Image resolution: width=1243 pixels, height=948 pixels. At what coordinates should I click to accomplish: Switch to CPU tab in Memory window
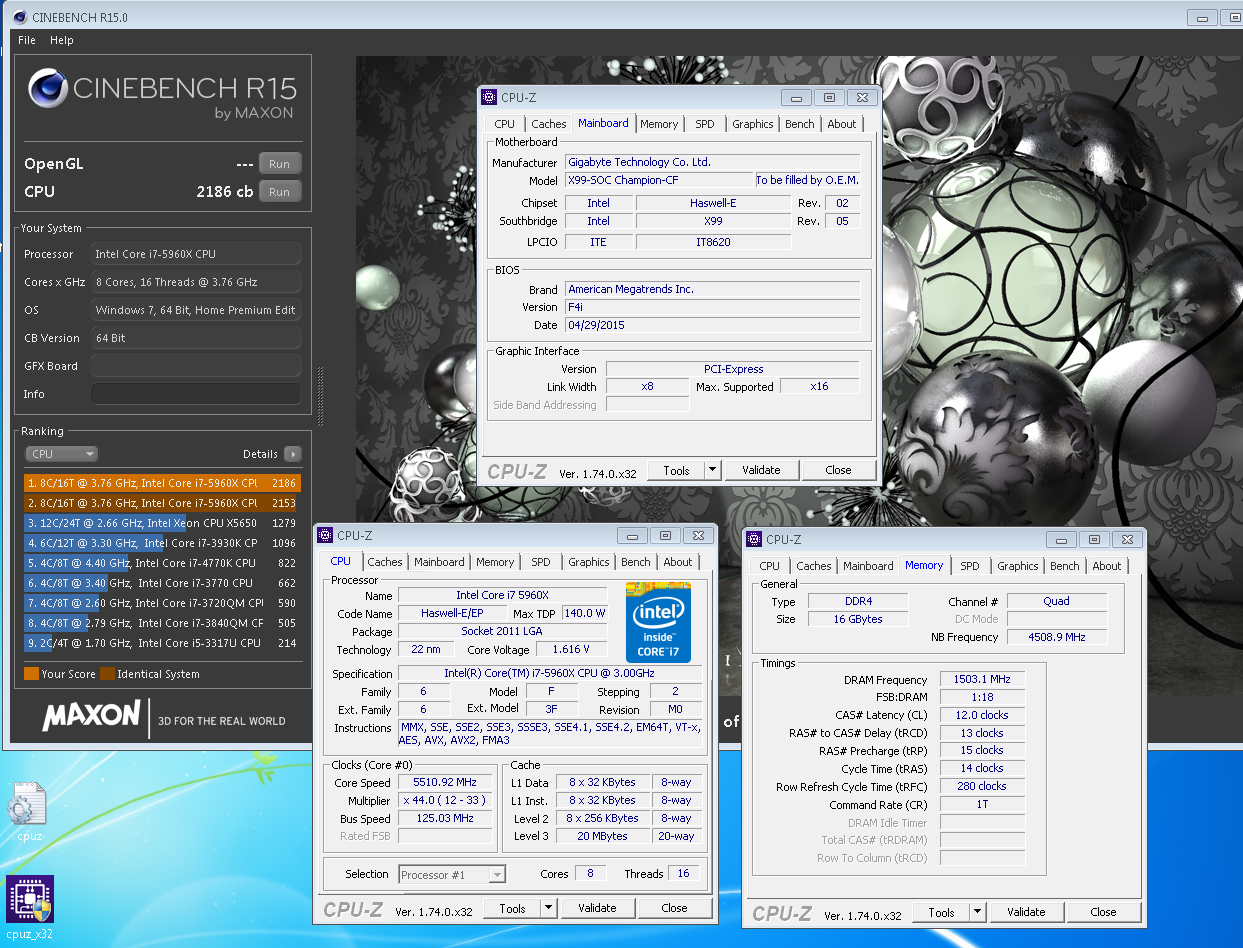point(769,566)
